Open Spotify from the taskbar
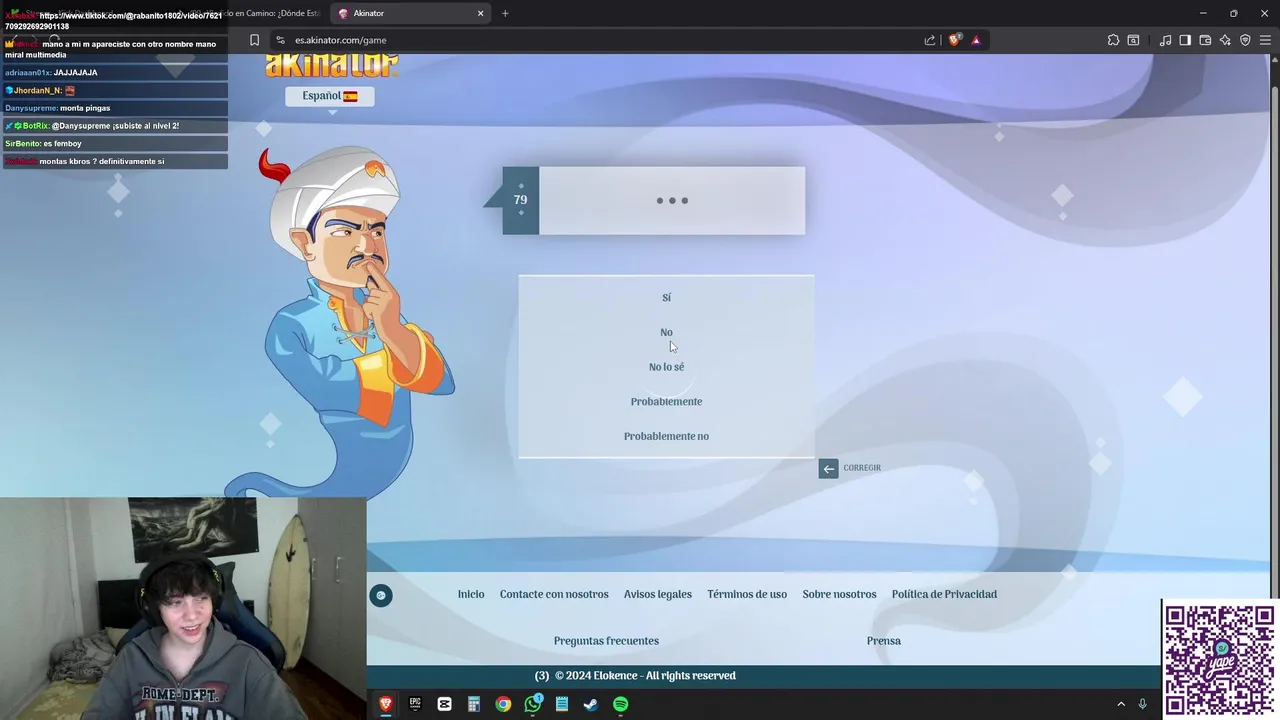The width and height of the screenshot is (1280, 720). (x=620, y=704)
